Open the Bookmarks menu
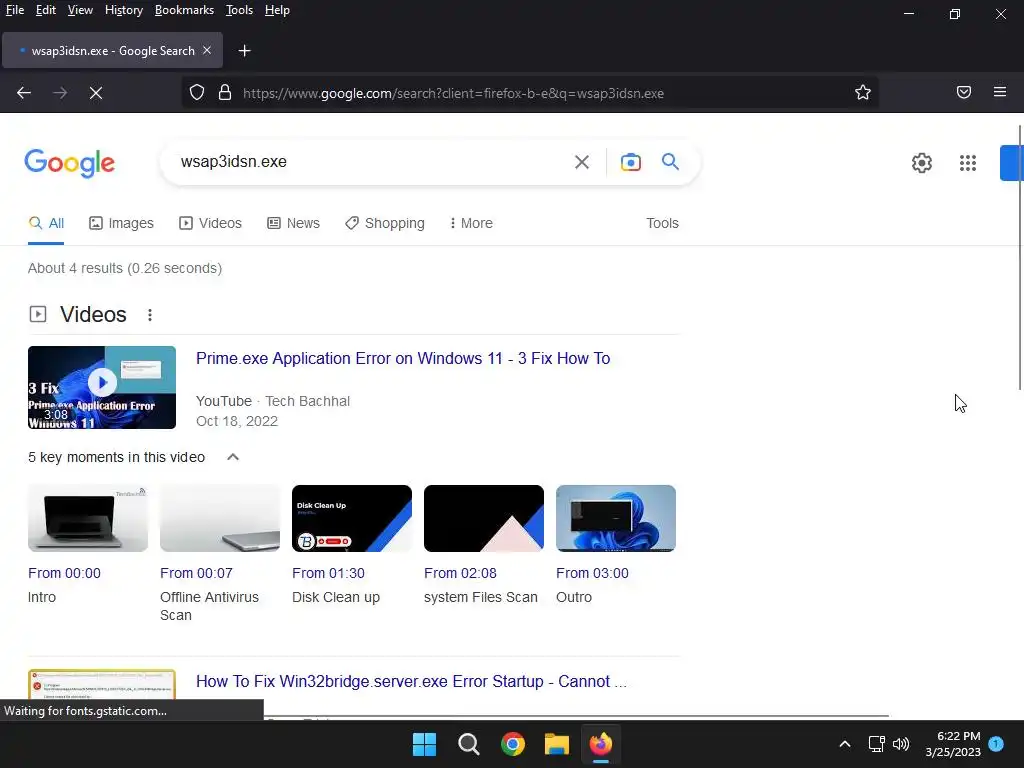Viewport: 1024px width, 768px height. [184, 10]
